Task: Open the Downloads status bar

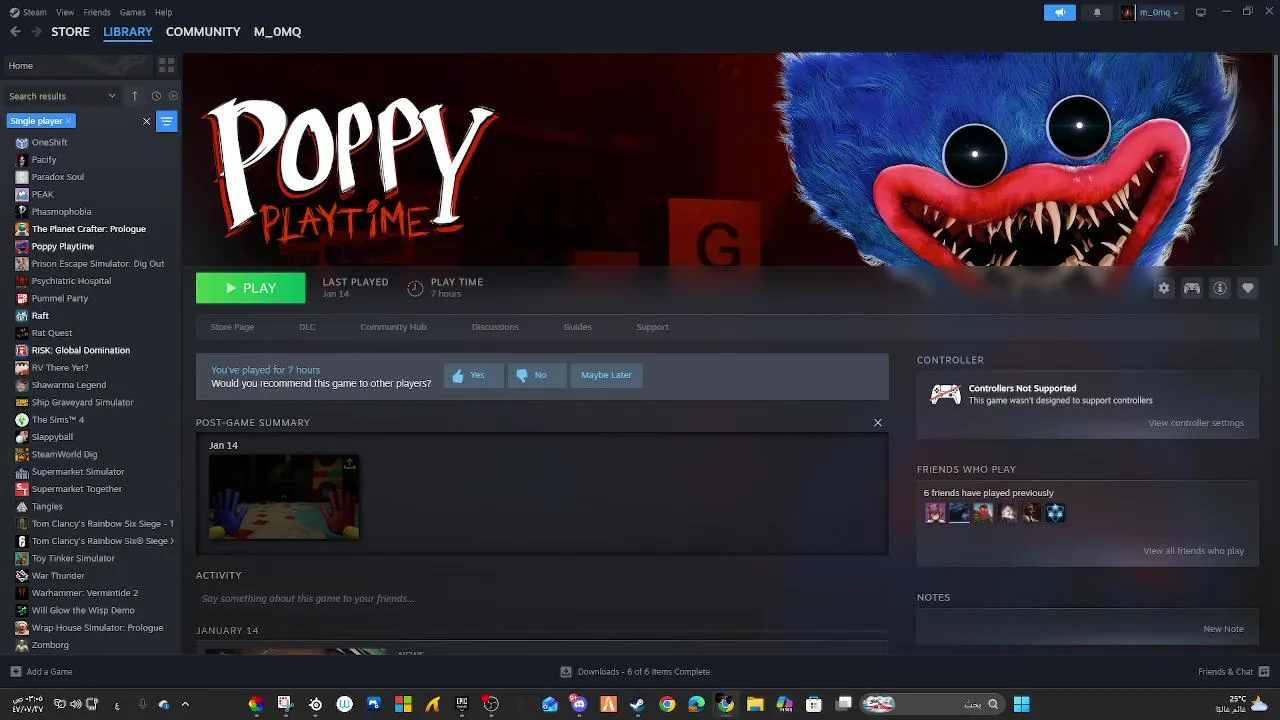Action: click(635, 672)
